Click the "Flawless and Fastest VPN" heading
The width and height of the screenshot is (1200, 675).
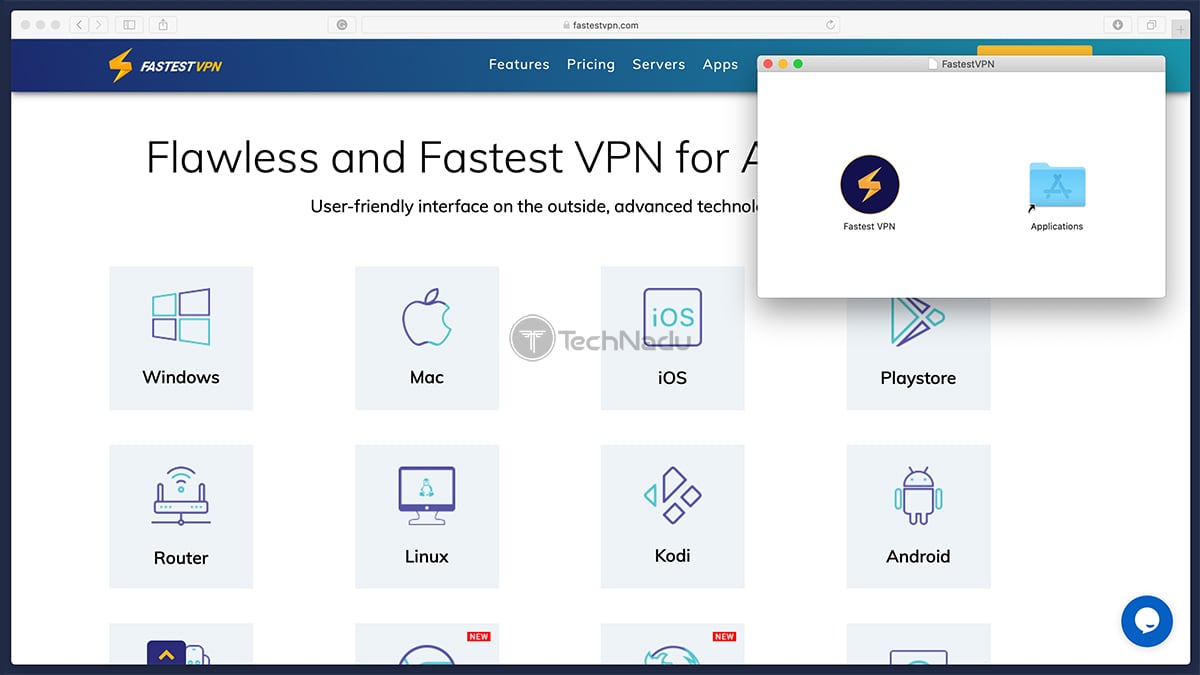452,157
